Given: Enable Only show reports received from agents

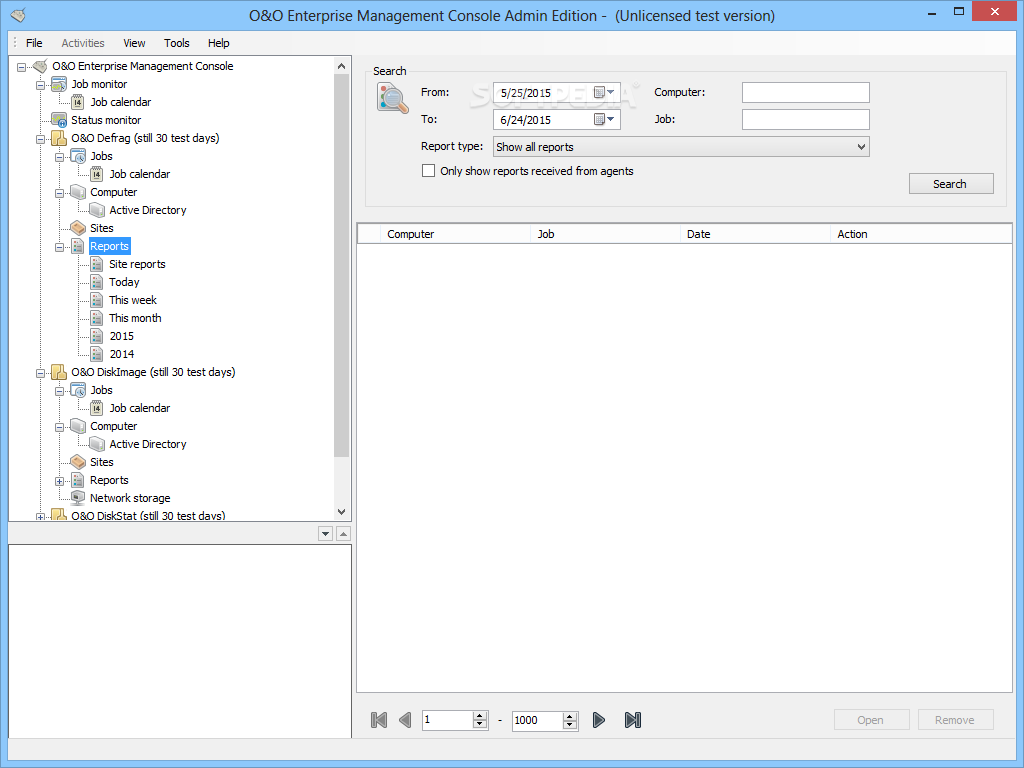Looking at the screenshot, I should (428, 171).
